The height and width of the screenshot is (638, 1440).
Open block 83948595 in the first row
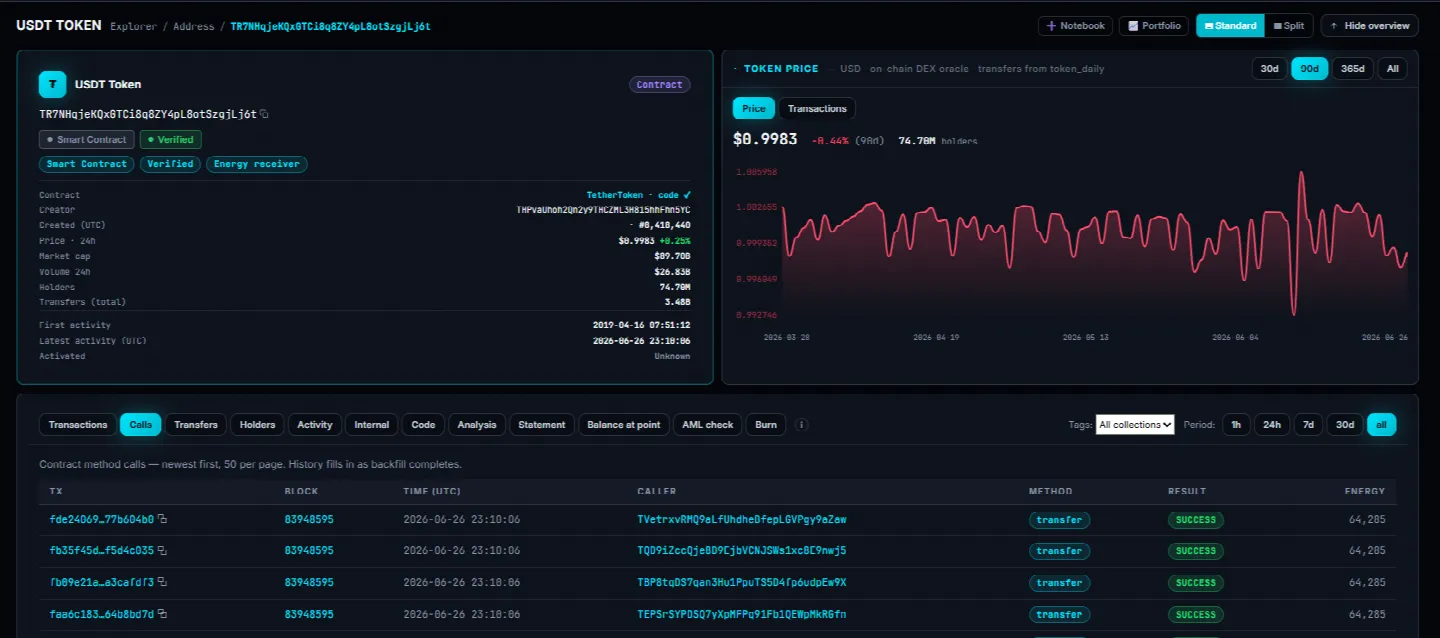(x=309, y=520)
